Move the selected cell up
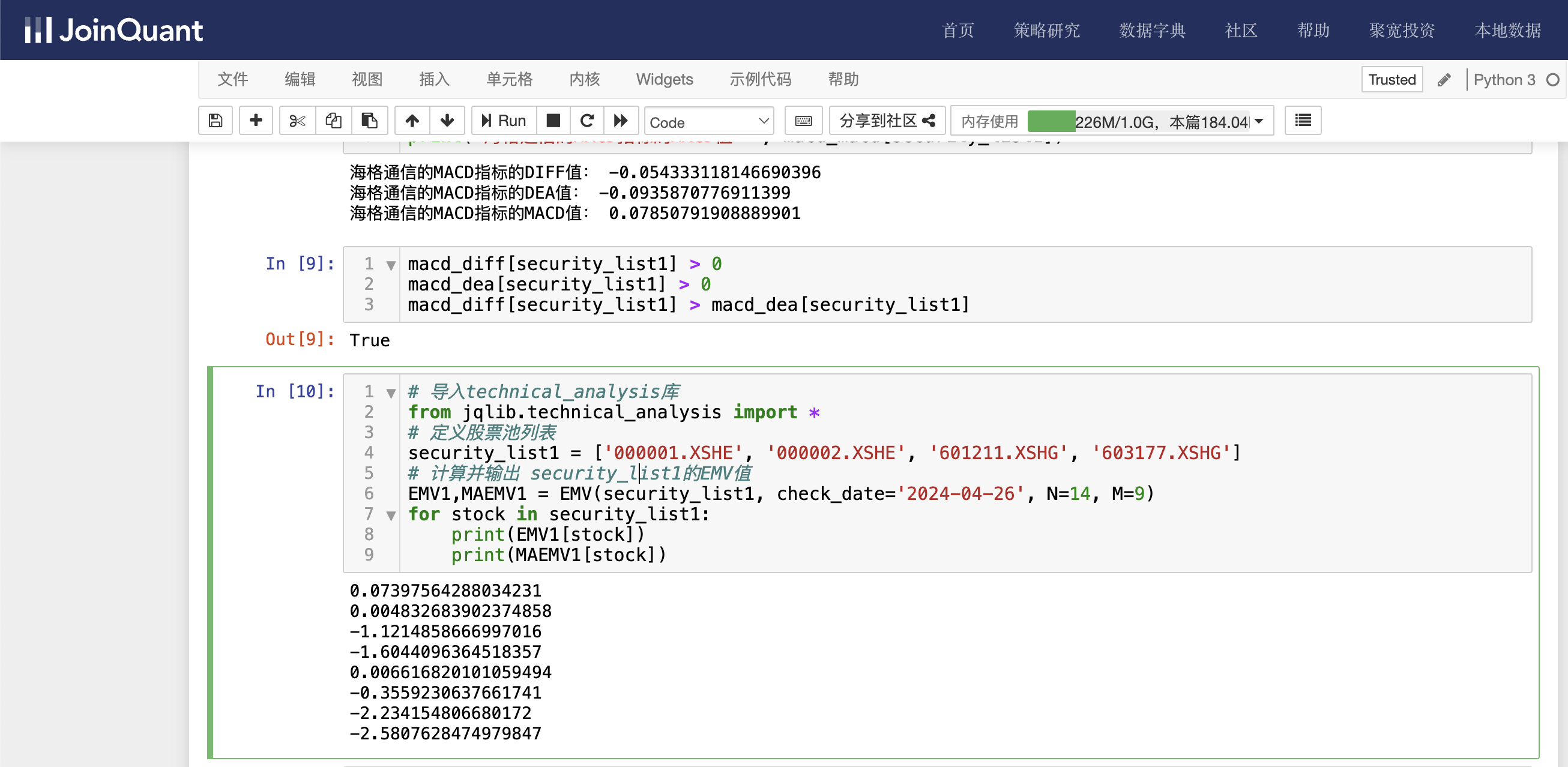1568x767 pixels. coord(412,121)
